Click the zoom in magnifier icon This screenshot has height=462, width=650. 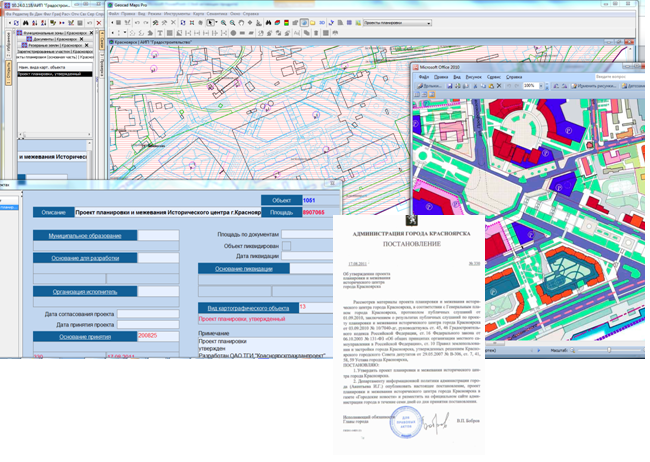pyautogui.click(x=223, y=22)
